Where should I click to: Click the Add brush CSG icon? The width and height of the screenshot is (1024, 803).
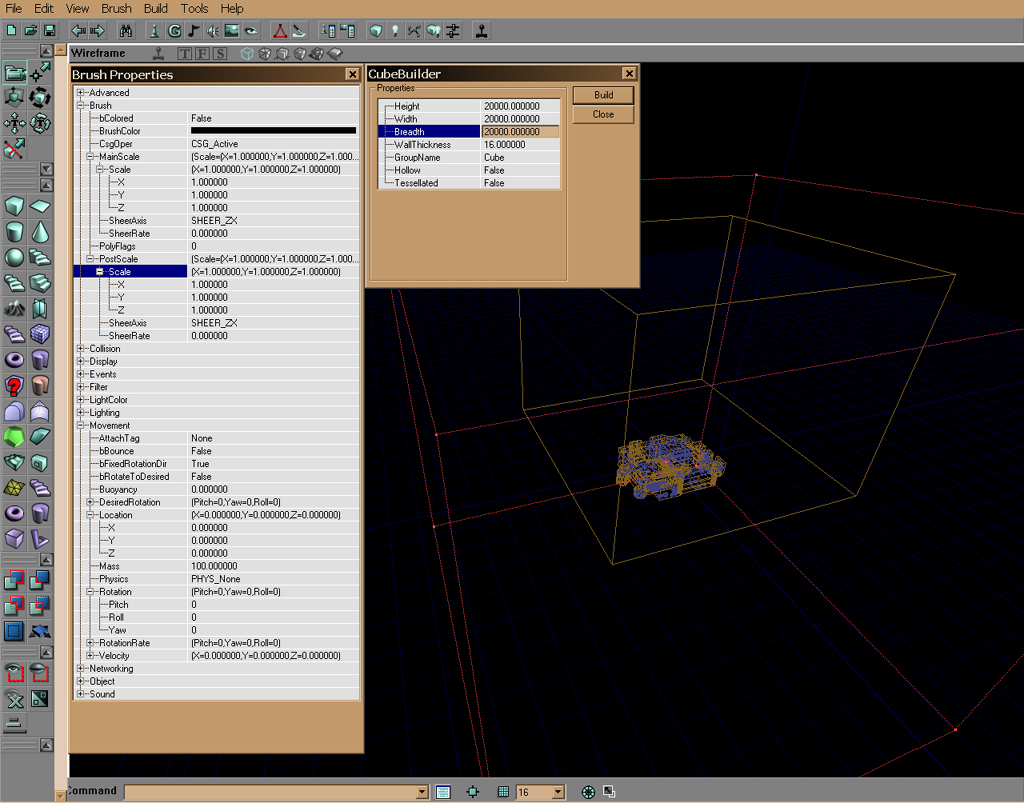14,579
